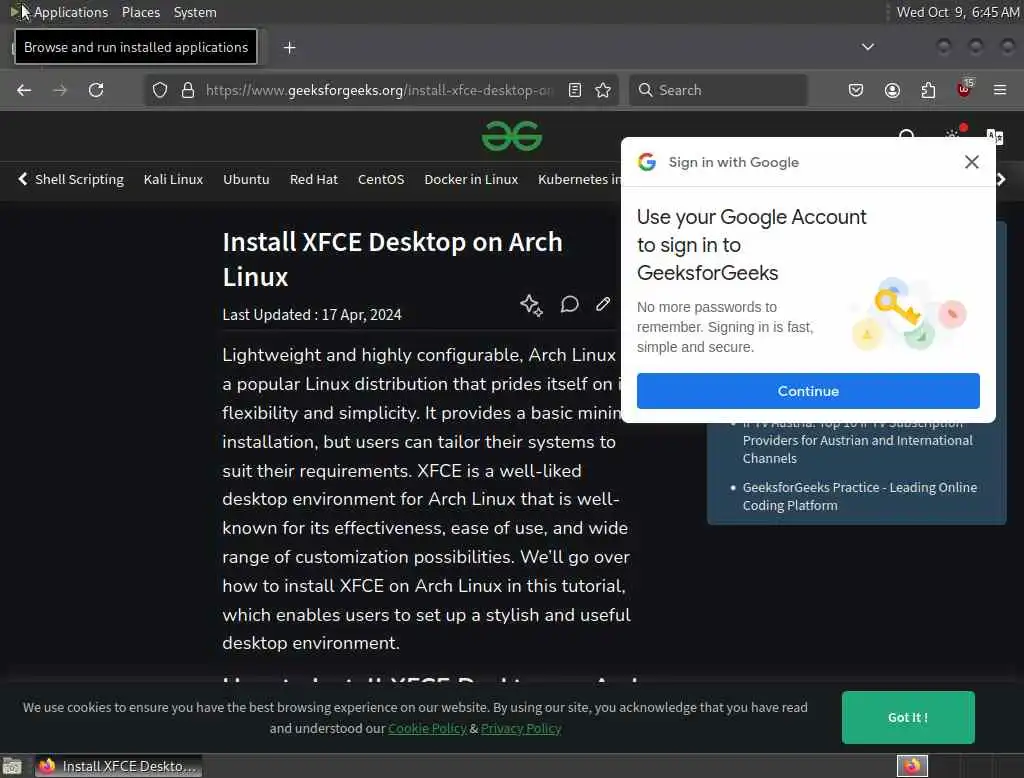Click the uBlock Origin extension icon
Screen dimensions: 1024x778
tap(965, 89)
